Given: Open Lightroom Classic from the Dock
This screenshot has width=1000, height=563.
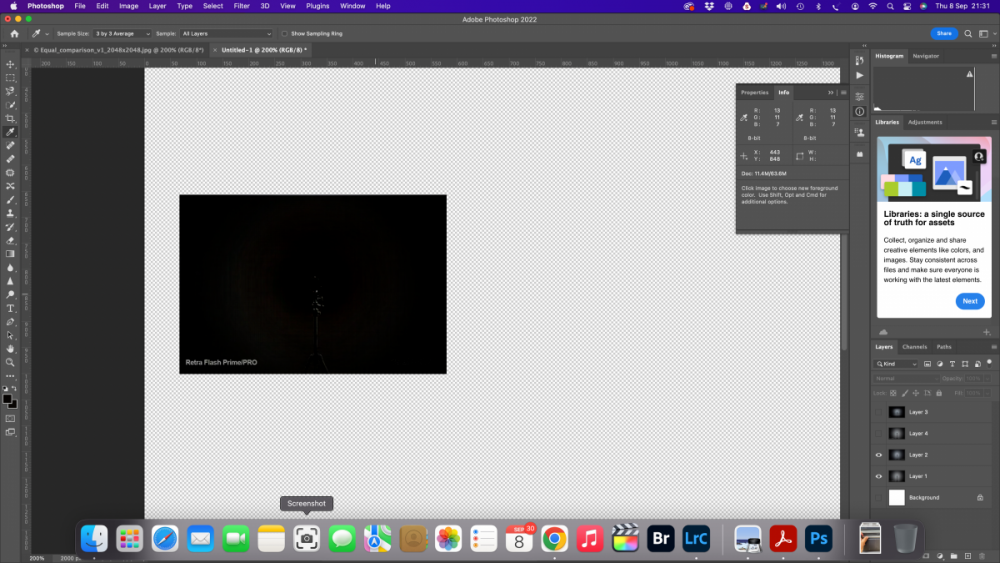Looking at the screenshot, I should [696, 539].
